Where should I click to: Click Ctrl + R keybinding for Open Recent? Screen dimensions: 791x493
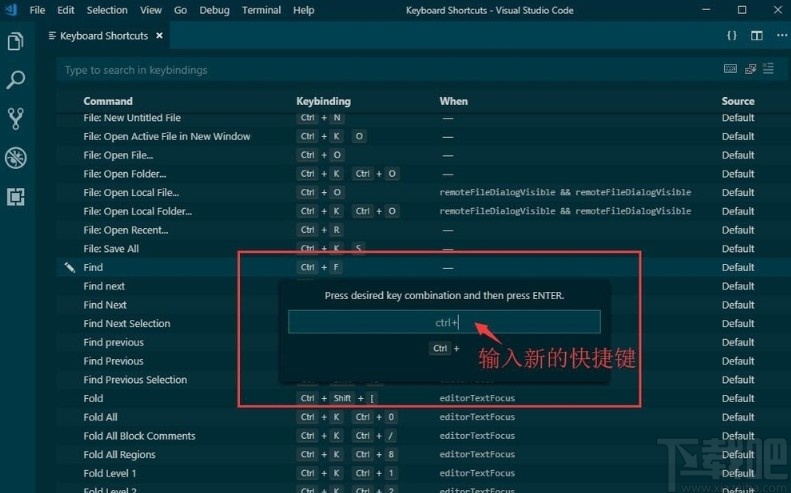point(320,230)
